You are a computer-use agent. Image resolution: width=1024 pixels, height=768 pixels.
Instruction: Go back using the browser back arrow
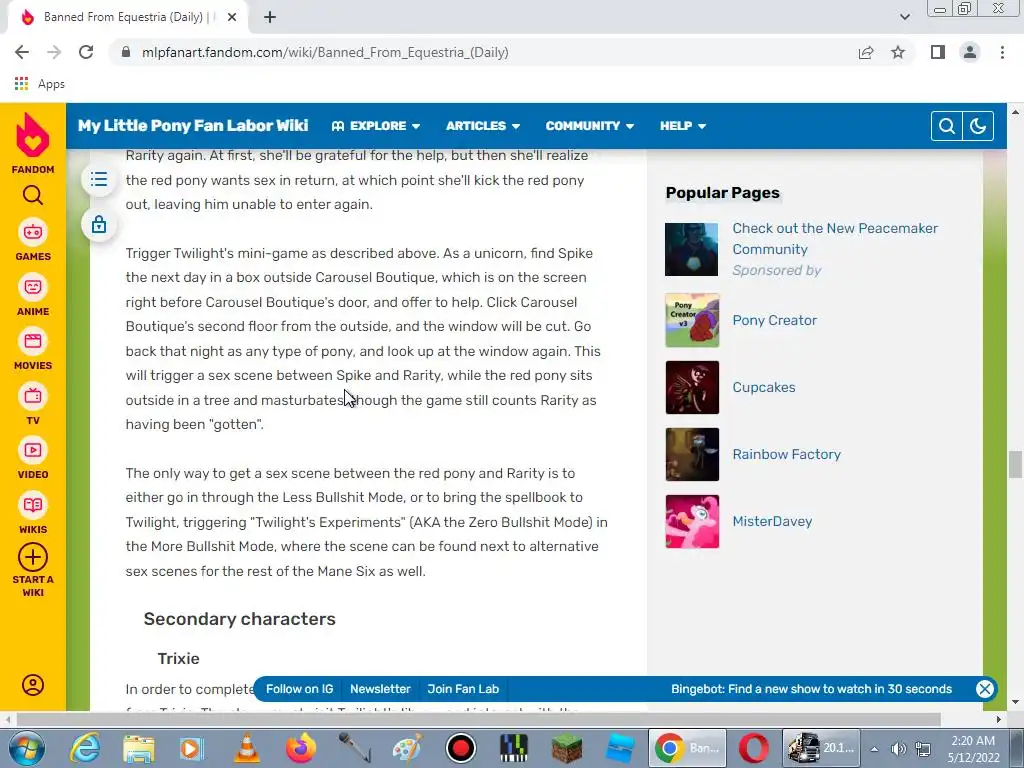click(x=22, y=52)
